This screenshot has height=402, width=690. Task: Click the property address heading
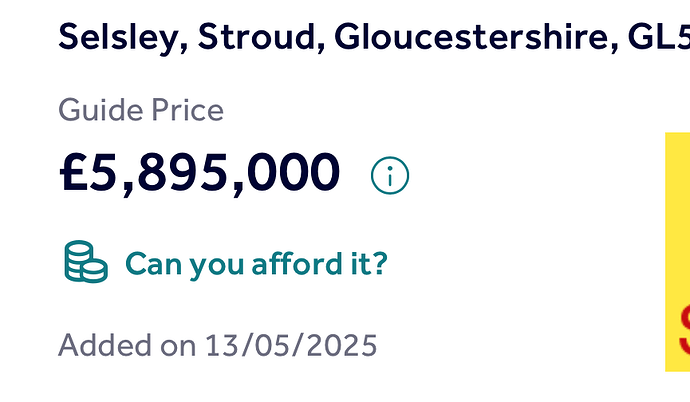tap(370, 38)
